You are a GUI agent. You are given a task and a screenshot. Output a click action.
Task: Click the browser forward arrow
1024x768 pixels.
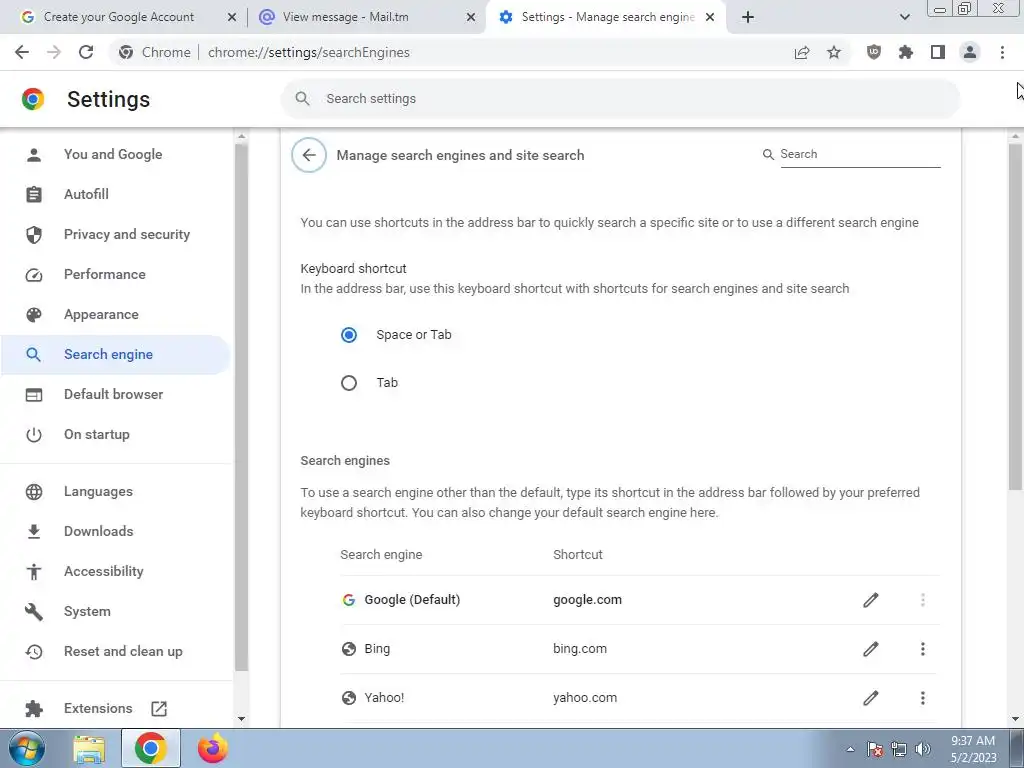(54, 52)
